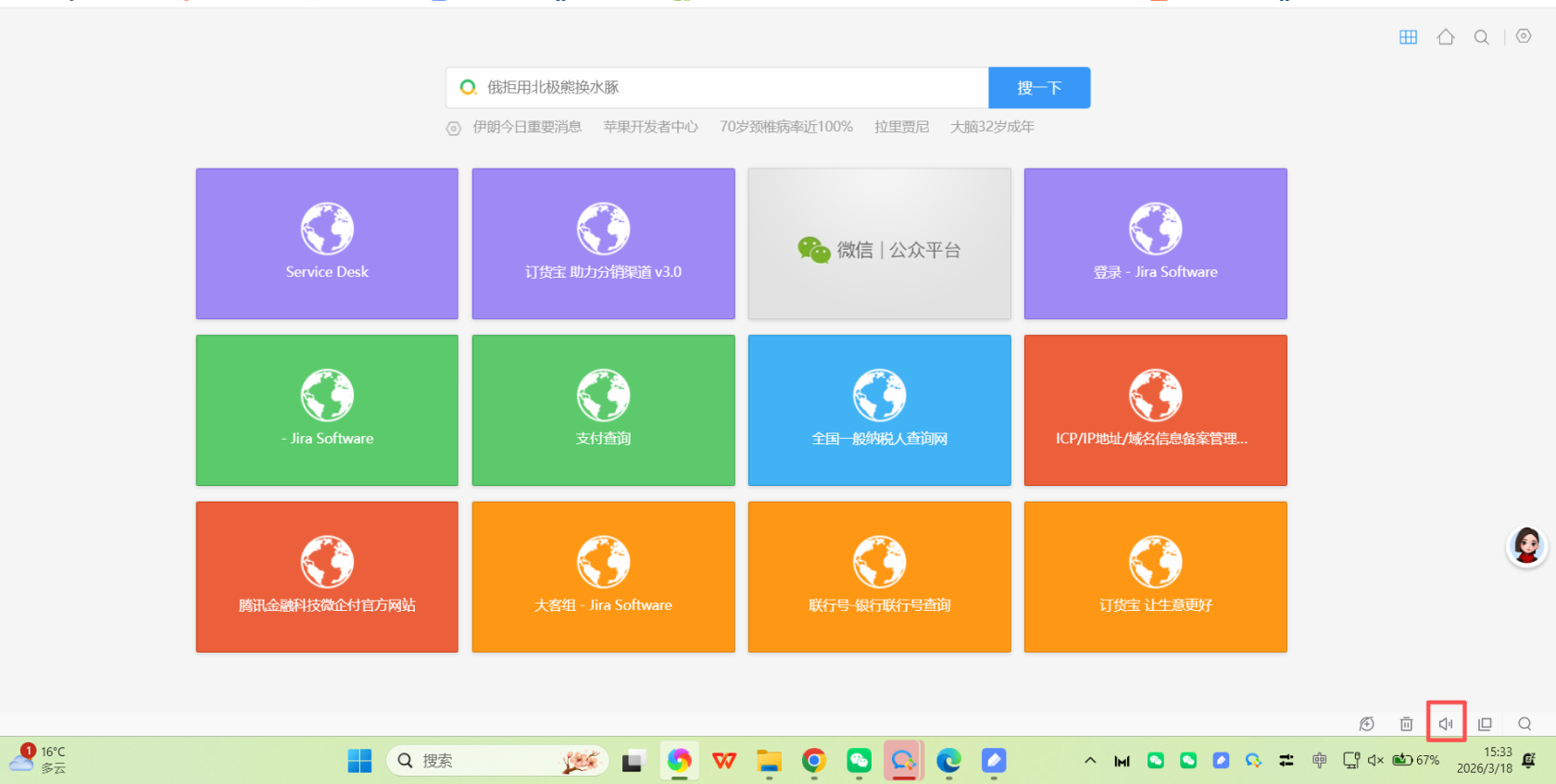The height and width of the screenshot is (784, 1556).
Task: Mute page sound via speaker icon in status bar
Action: coord(1446,724)
